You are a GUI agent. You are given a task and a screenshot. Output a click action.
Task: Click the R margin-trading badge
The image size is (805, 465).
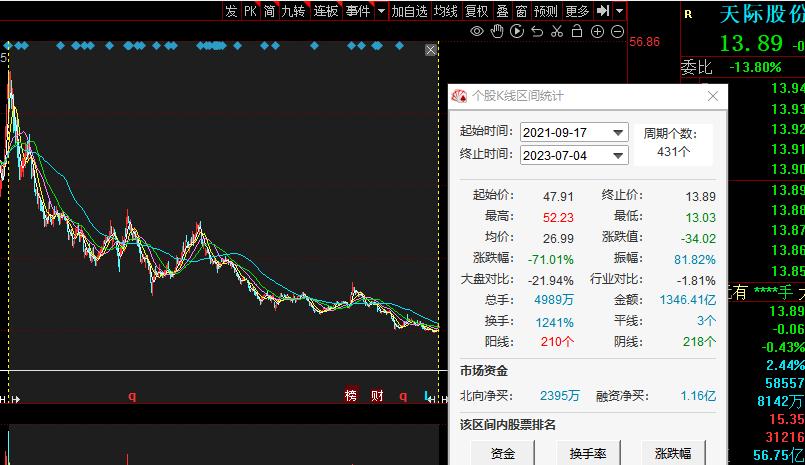pos(688,14)
